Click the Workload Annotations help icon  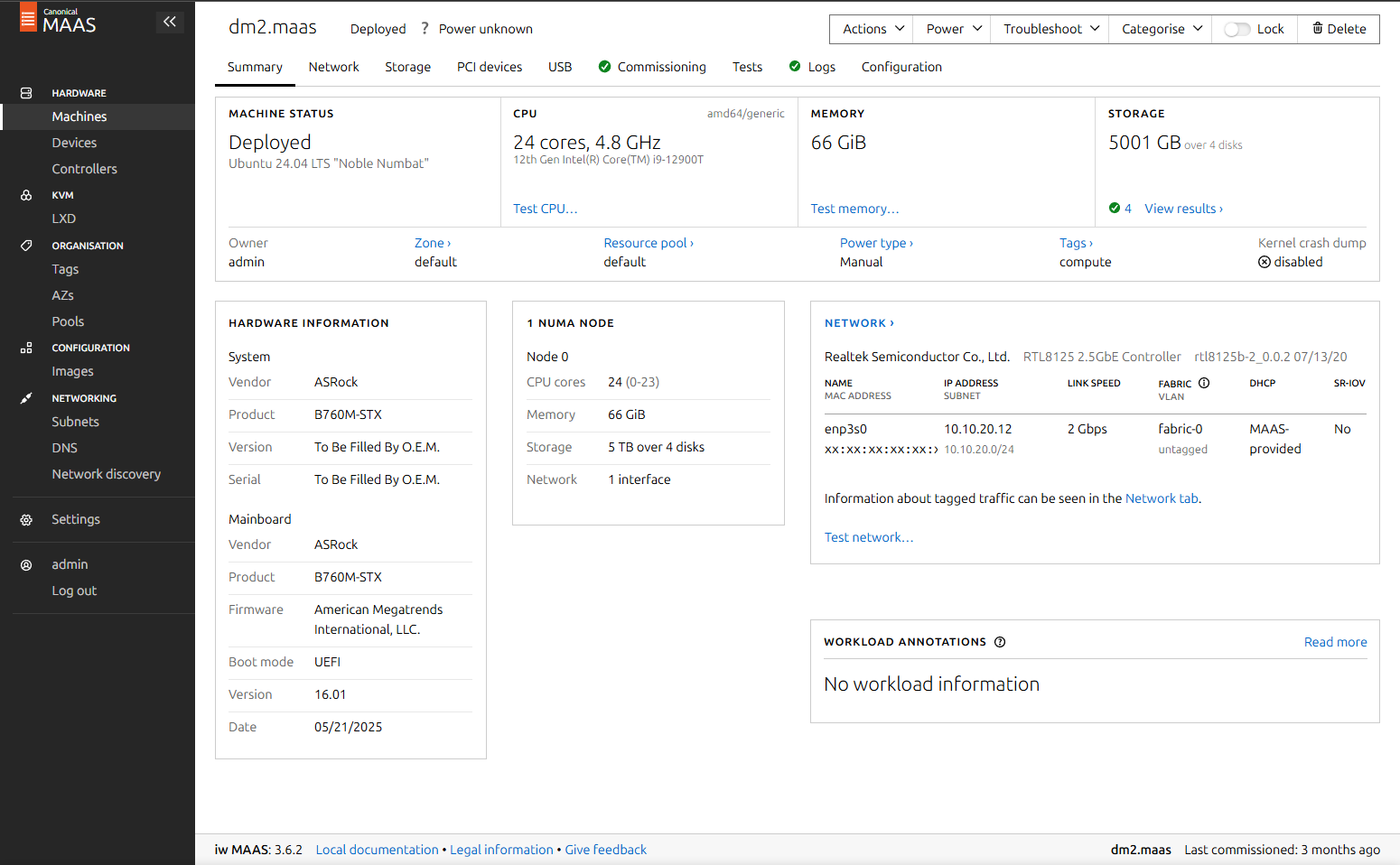pyautogui.click(x=1000, y=642)
